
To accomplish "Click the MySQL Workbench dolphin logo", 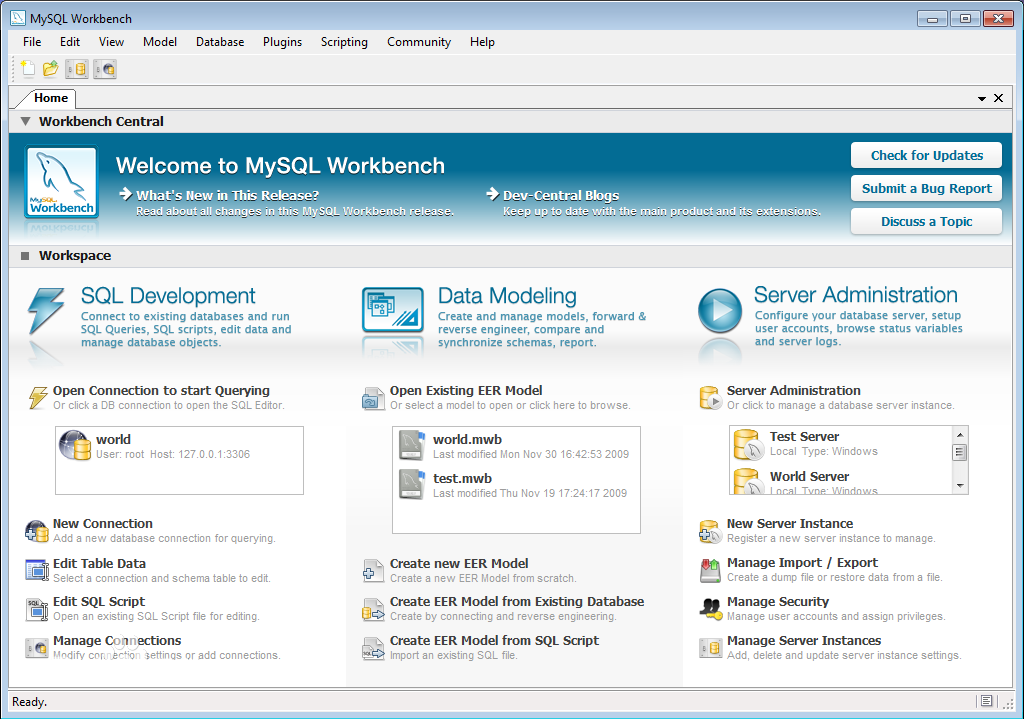I will point(60,182).
